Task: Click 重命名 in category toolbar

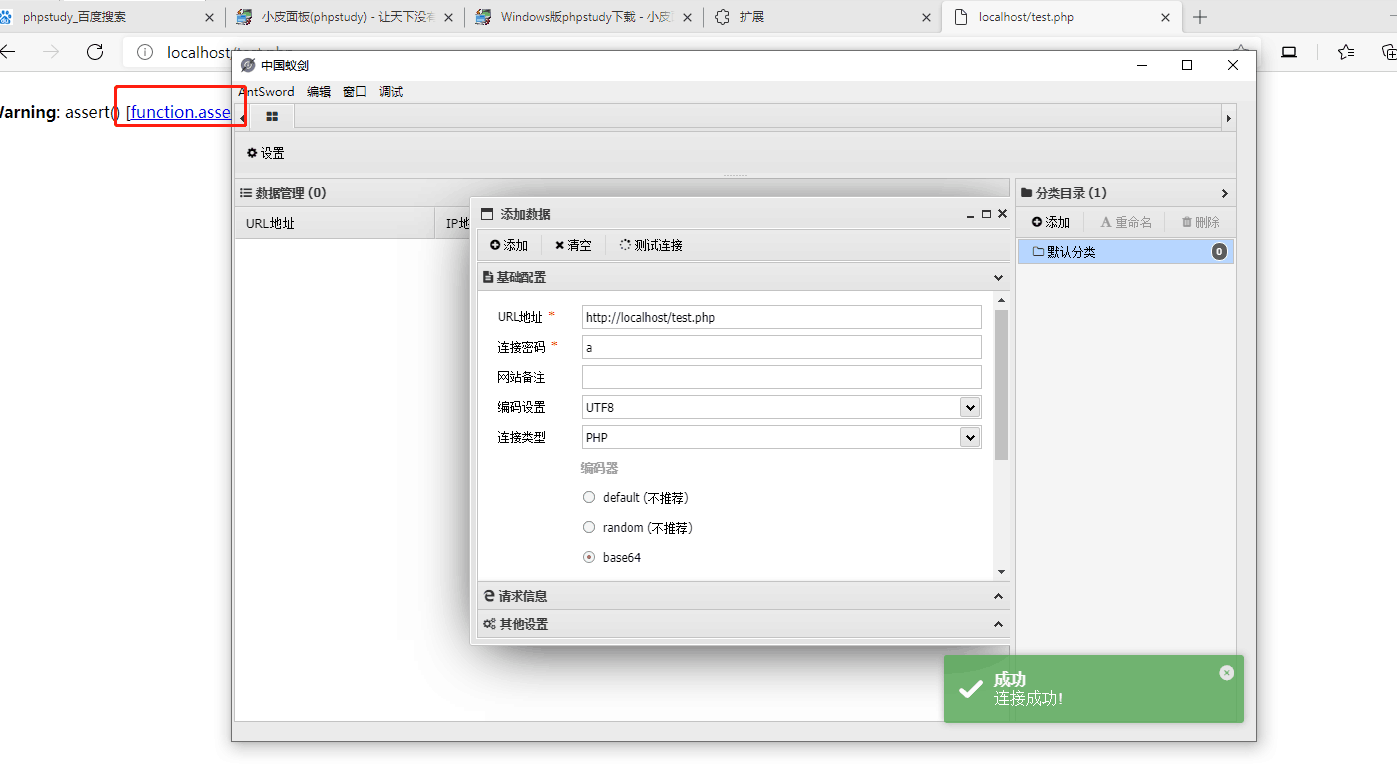Action: tap(1126, 222)
